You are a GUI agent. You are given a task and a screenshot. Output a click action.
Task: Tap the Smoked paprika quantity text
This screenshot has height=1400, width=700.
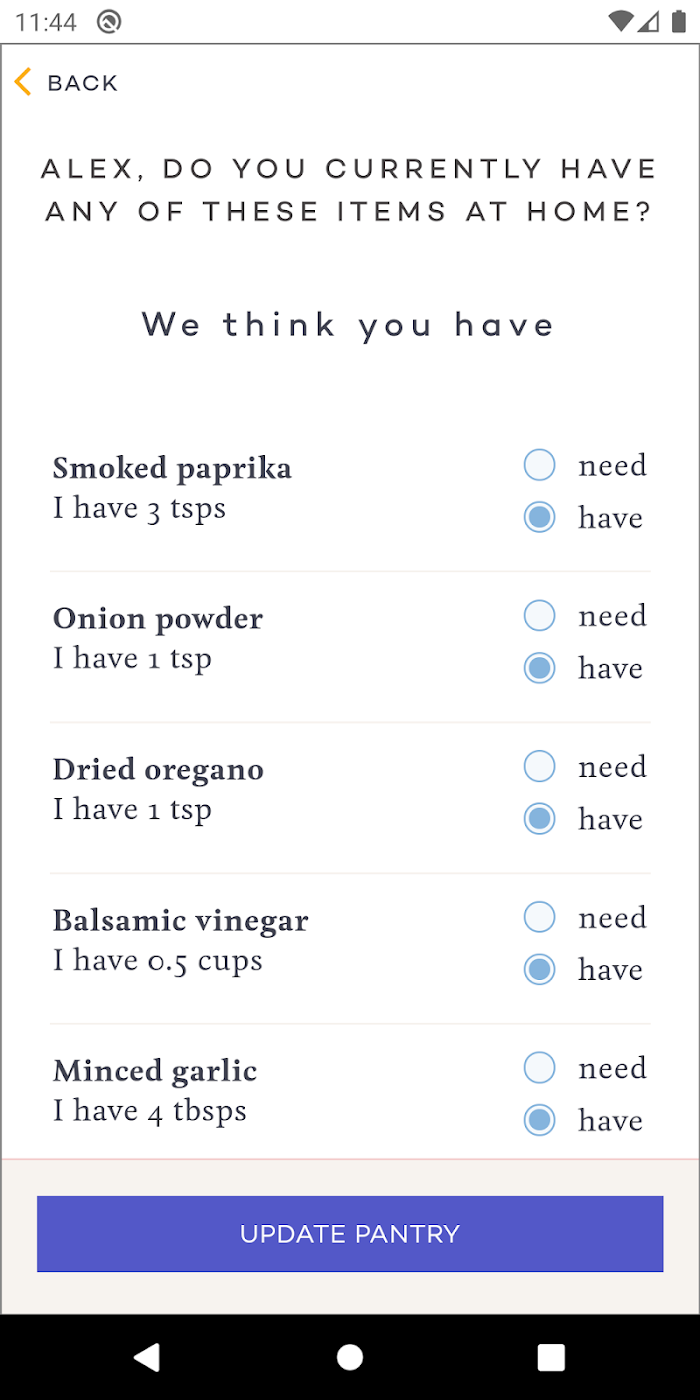(139, 509)
